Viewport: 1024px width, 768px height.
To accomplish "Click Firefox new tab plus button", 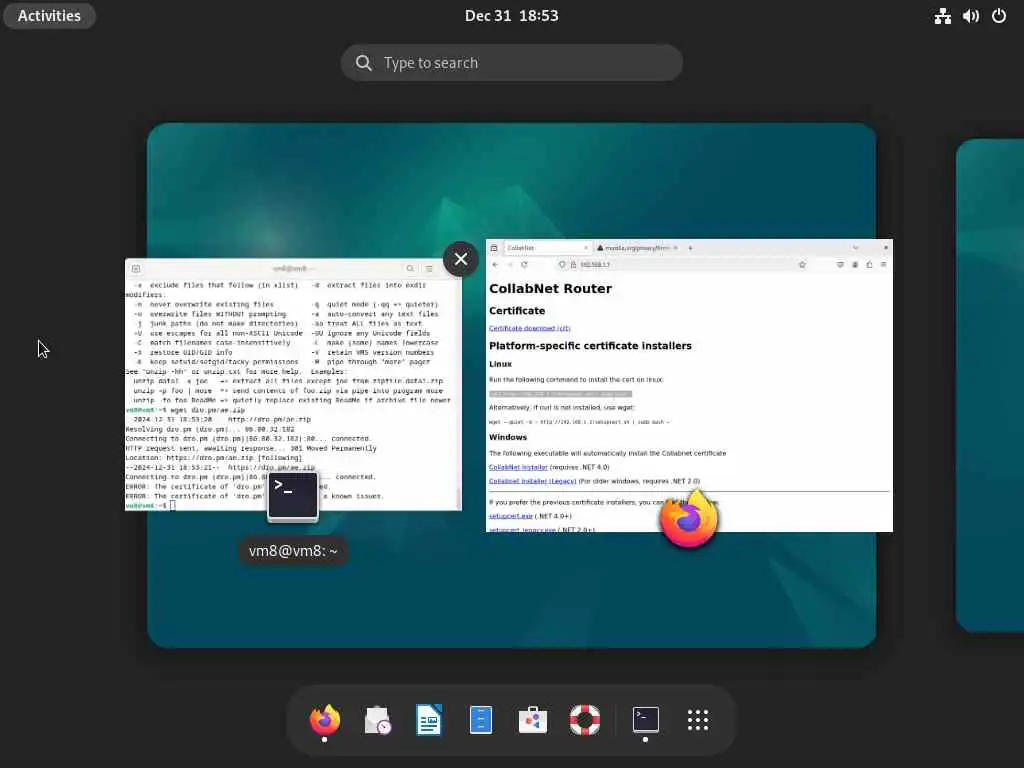I will pyautogui.click(x=690, y=248).
